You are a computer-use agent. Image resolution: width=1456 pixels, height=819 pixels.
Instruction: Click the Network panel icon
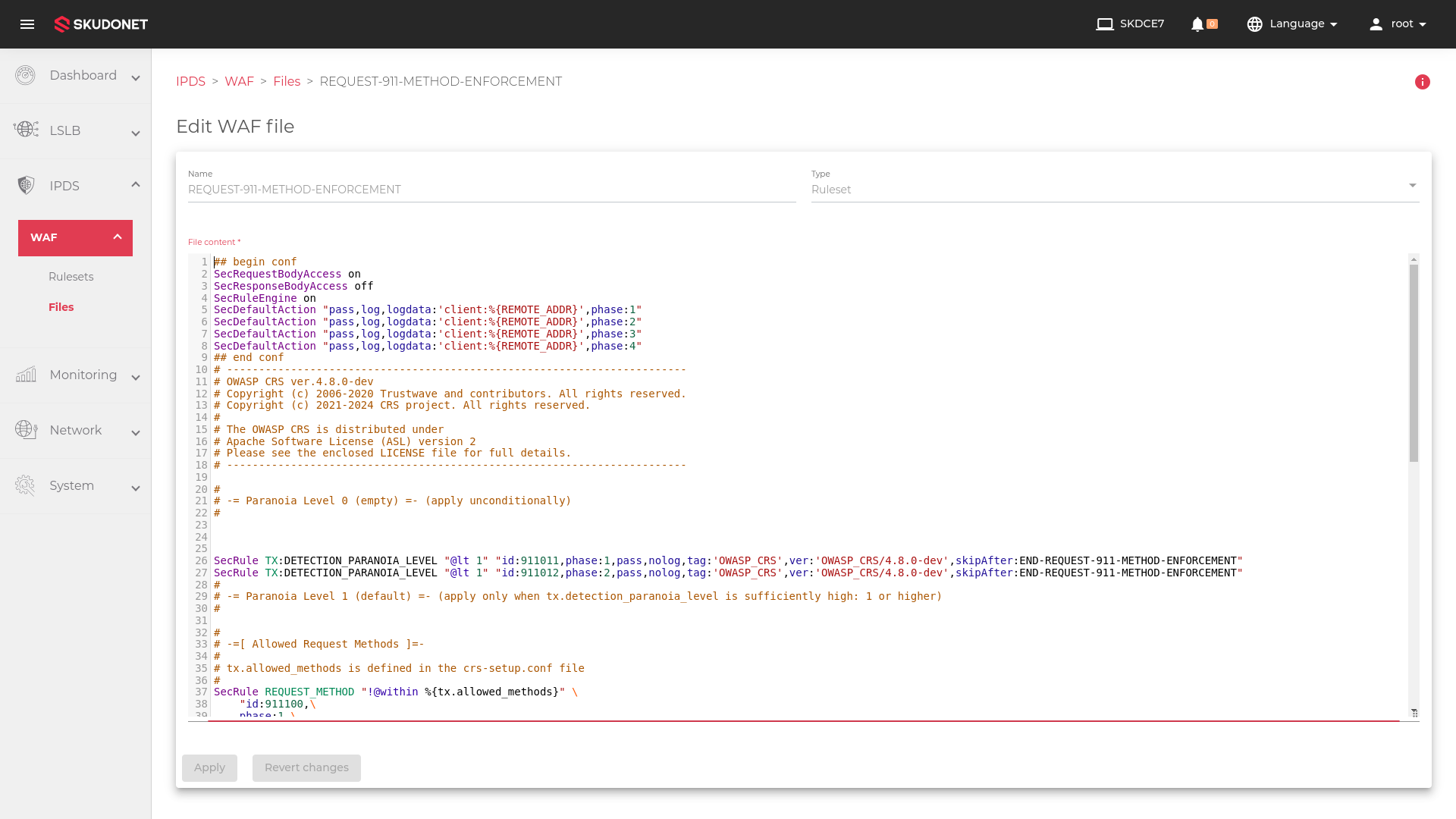click(x=26, y=429)
